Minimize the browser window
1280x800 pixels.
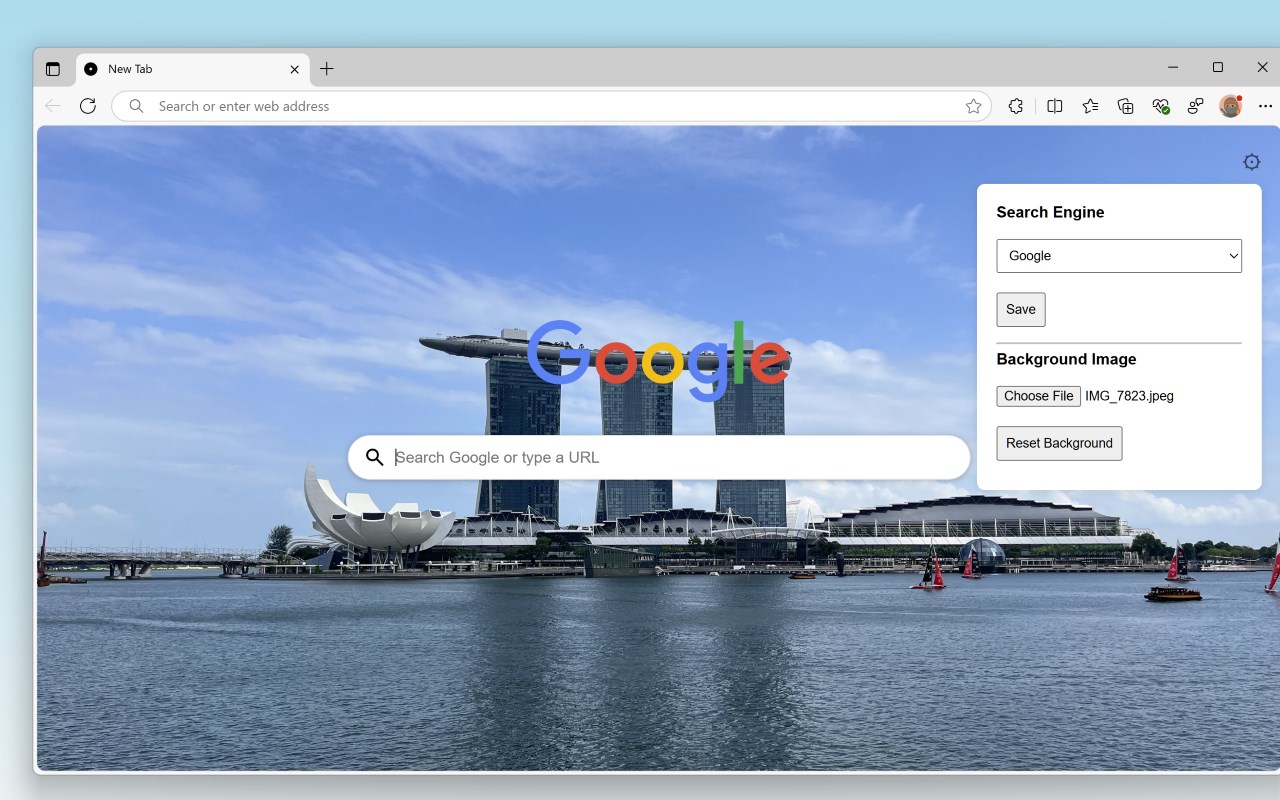[1173, 67]
